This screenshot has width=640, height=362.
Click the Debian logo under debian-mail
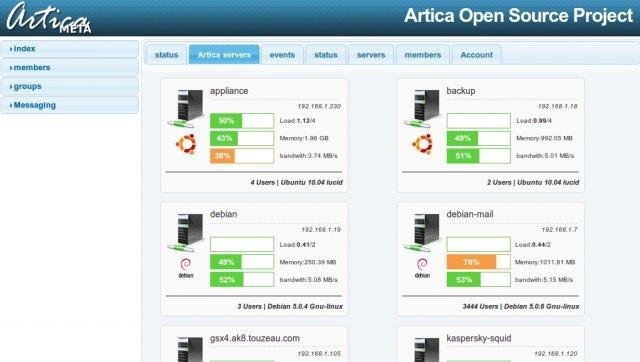pyautogui.click(x=422, y=268)
